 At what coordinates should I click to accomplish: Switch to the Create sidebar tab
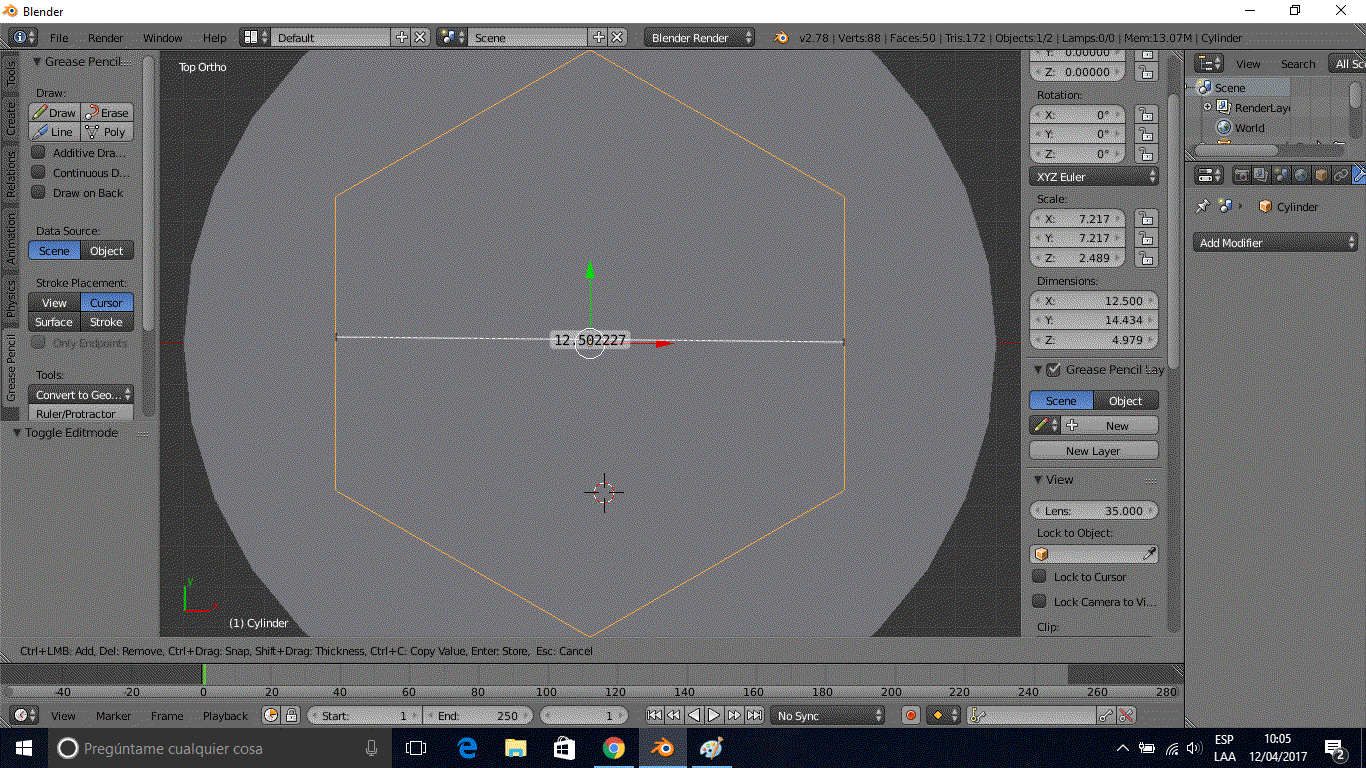click(11, 117)
